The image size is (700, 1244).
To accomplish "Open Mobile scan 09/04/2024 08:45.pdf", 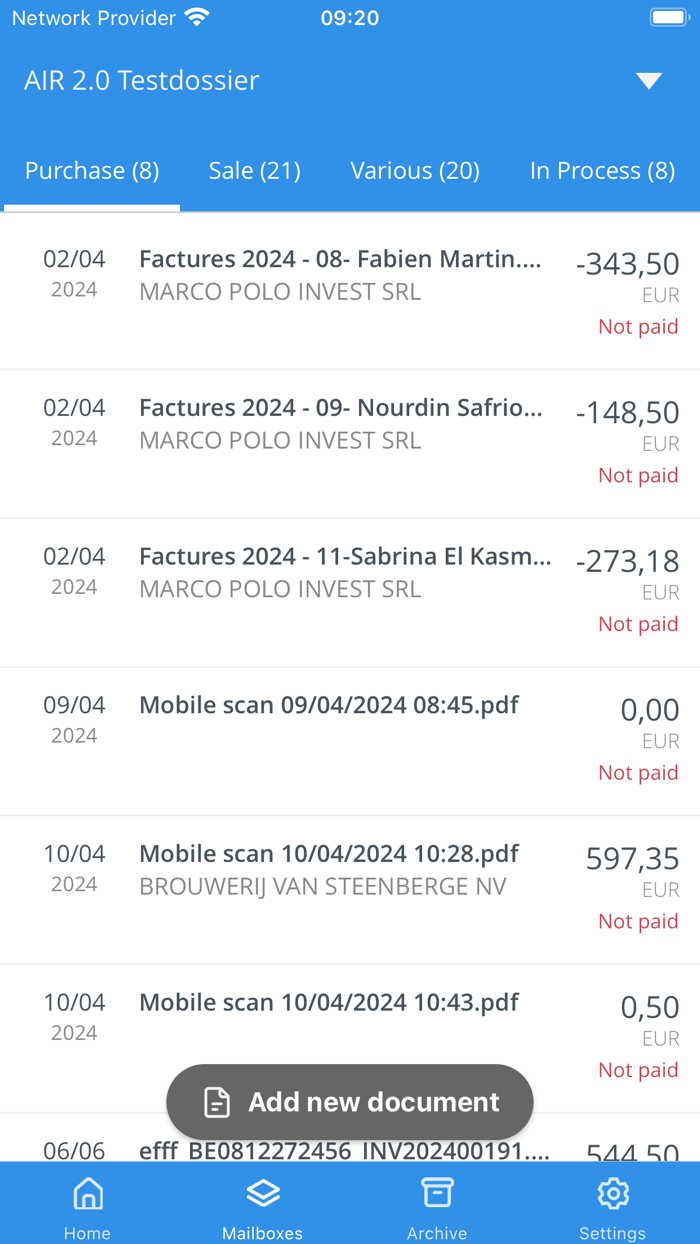I will [x=329, y=706].
